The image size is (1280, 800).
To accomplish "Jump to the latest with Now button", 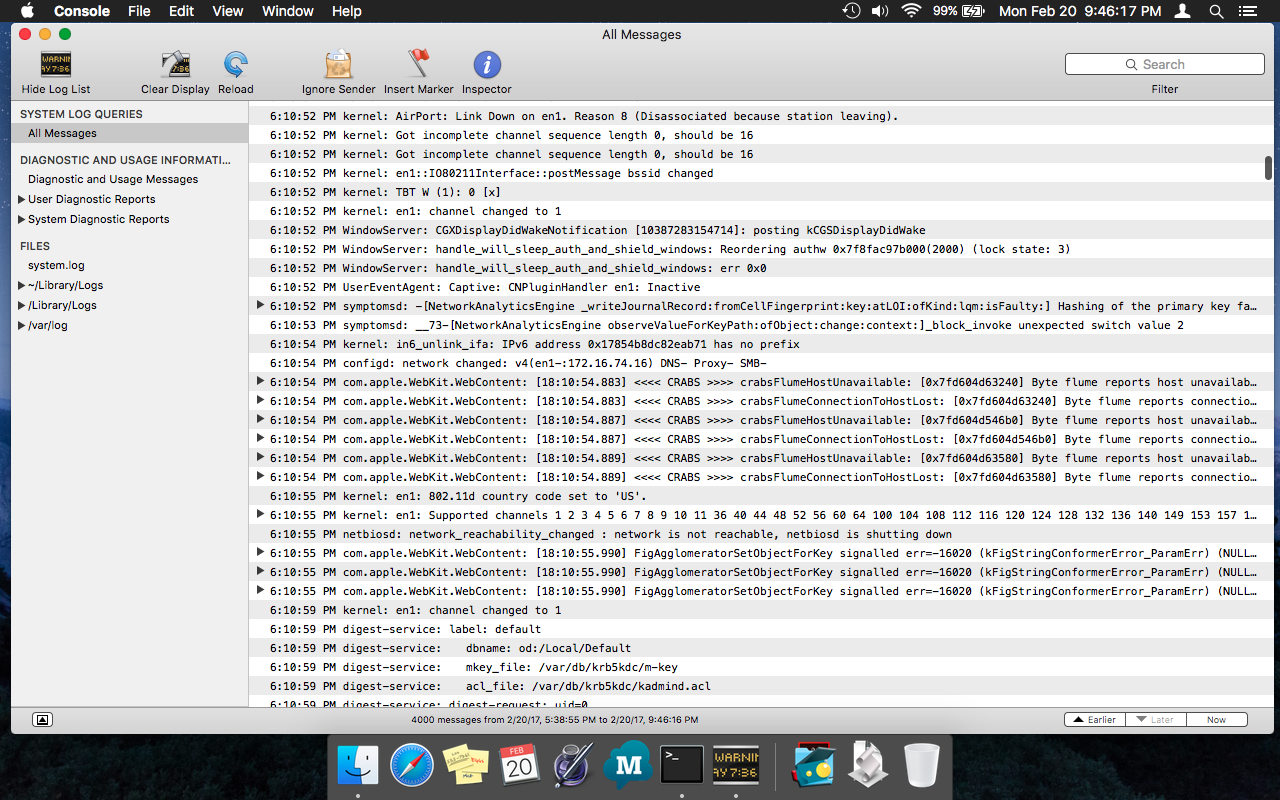I will [x=1217, y=719].
